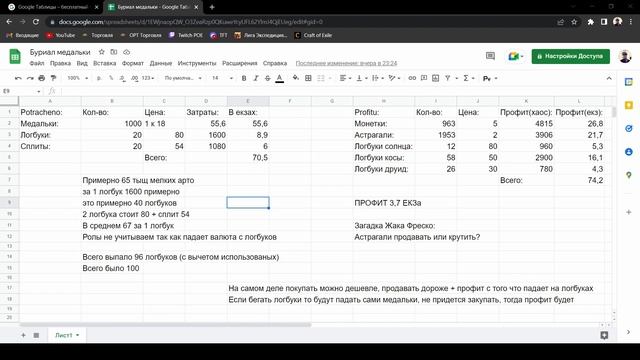The width and height of the screenshot is (640, 360).
Task: Show the all sheets list
Action: (x=36, y=335)
